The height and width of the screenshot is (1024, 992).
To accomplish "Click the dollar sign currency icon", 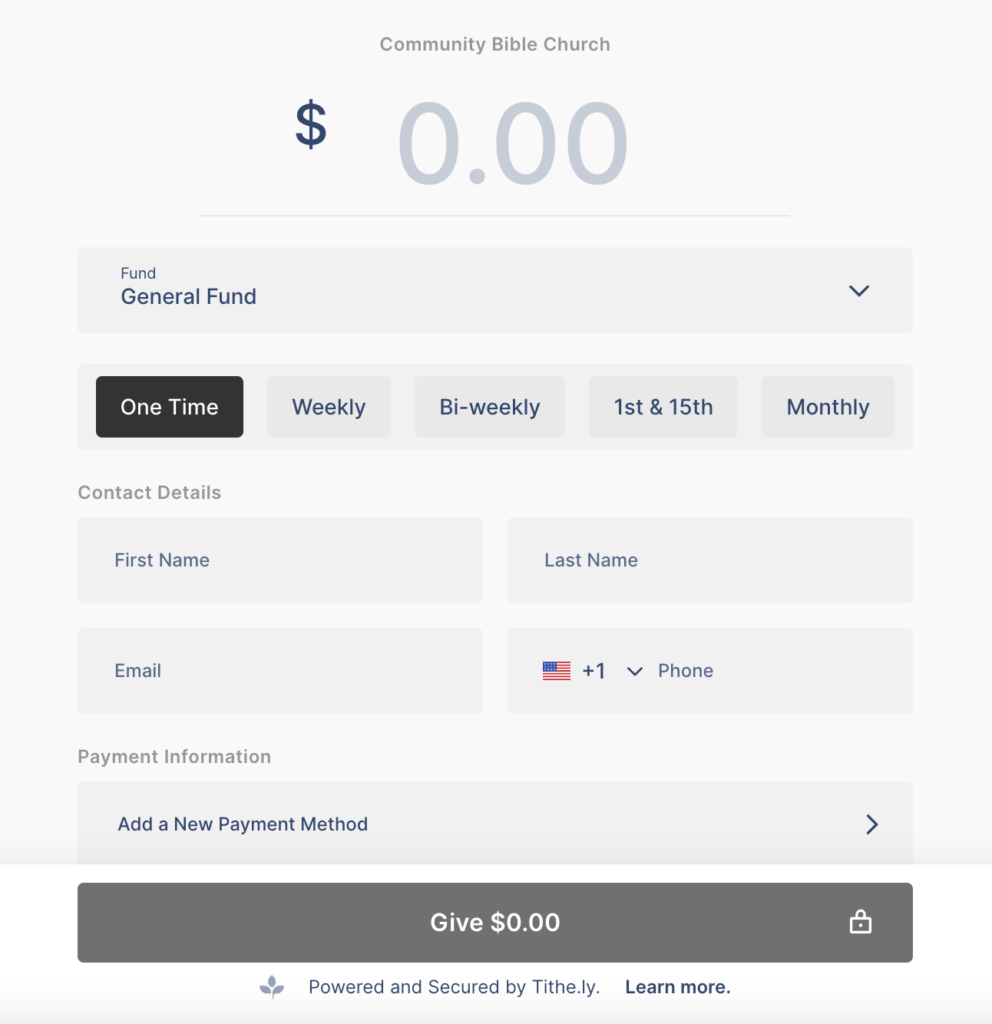I will [311, 126].
